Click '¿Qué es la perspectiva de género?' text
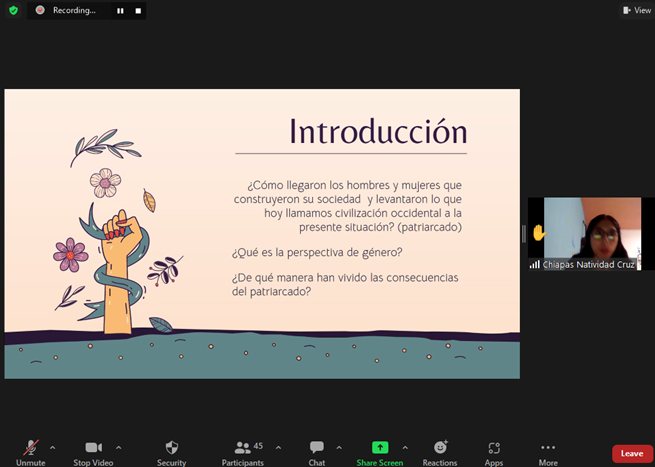 click(317, 252)
